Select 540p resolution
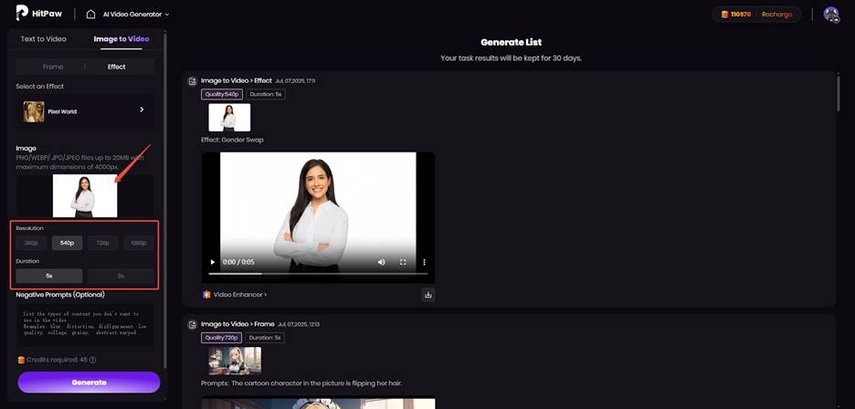The image size is (855, 409). pos(67,243)
